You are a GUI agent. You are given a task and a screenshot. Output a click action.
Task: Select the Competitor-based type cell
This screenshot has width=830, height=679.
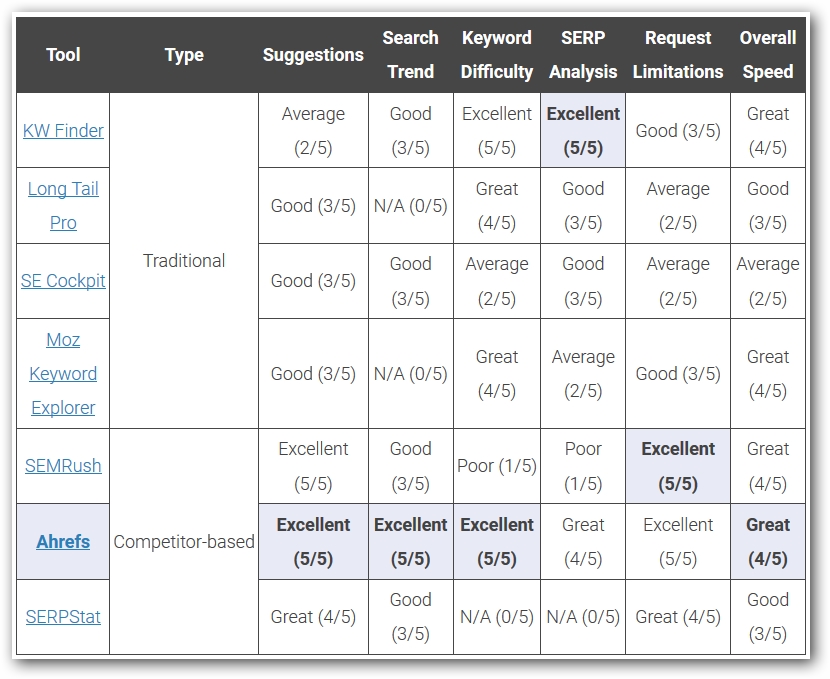(x=184, y=541)
